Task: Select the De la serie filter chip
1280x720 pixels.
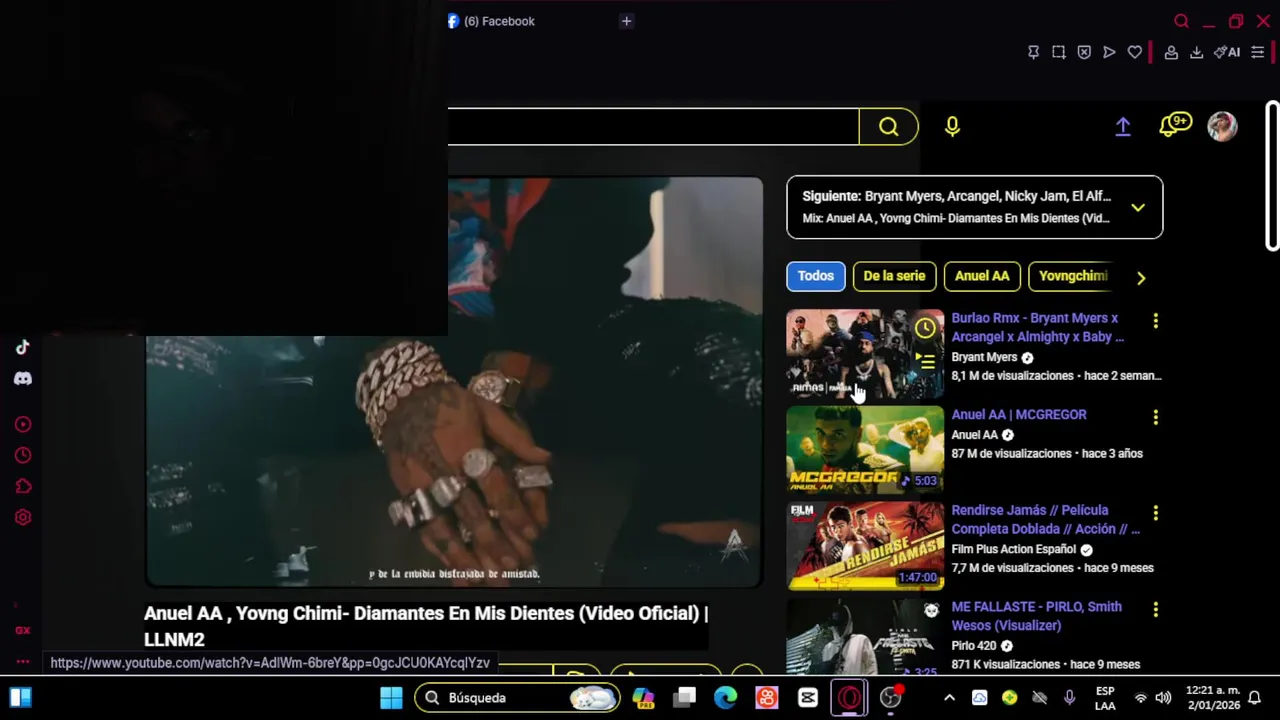Action: [894, 276]
